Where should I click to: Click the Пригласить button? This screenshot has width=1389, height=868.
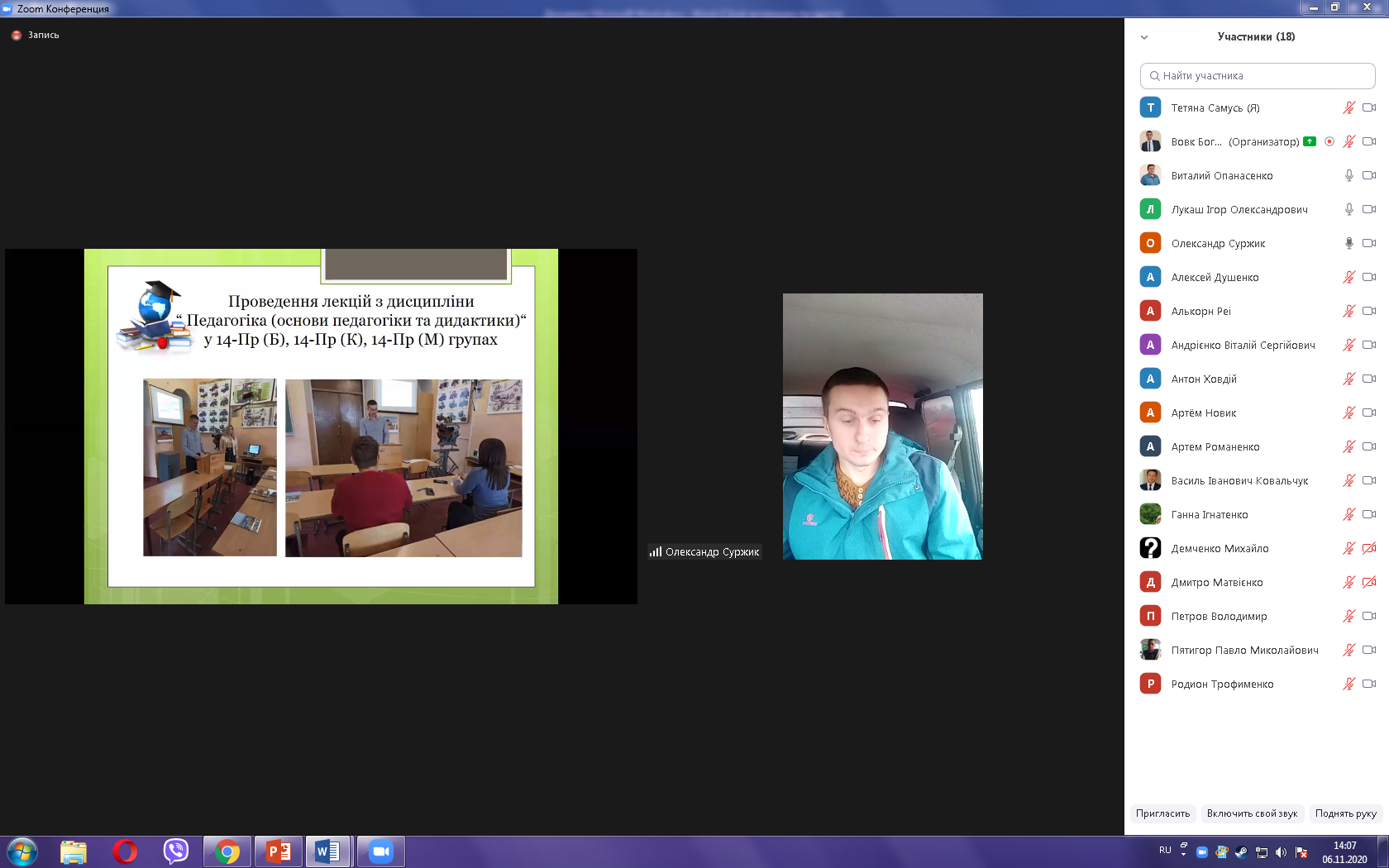pyautogui.click(x=1162, y=813)
